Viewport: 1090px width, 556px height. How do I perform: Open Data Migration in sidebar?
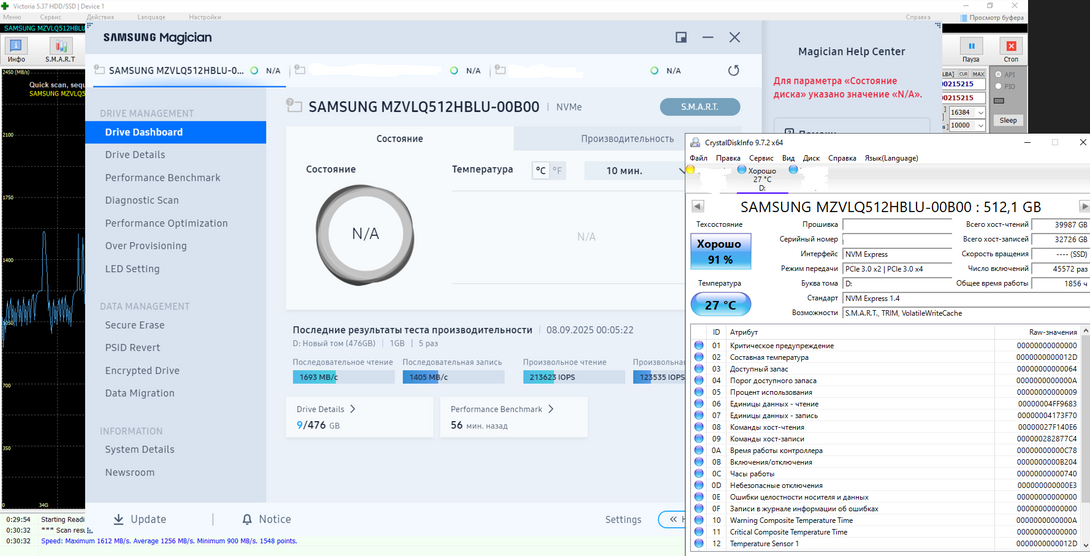[x=140, y=393]
